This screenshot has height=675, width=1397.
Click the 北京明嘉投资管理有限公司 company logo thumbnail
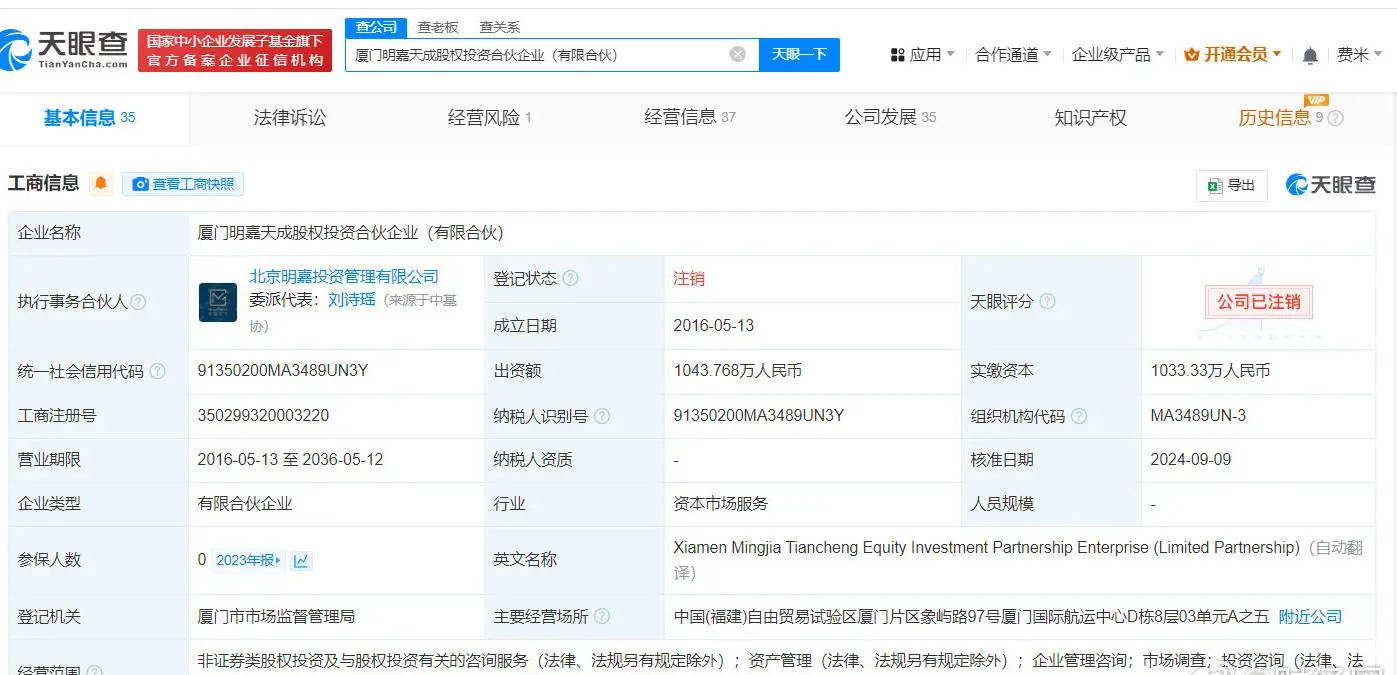pyautogui.click(x=218, y=302)
